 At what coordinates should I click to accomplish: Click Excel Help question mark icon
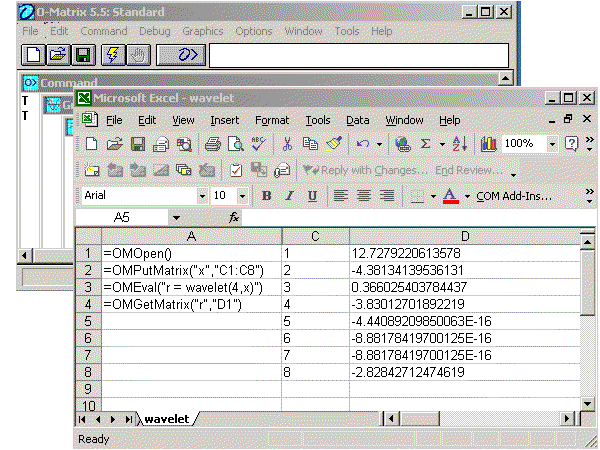[571, 145]
